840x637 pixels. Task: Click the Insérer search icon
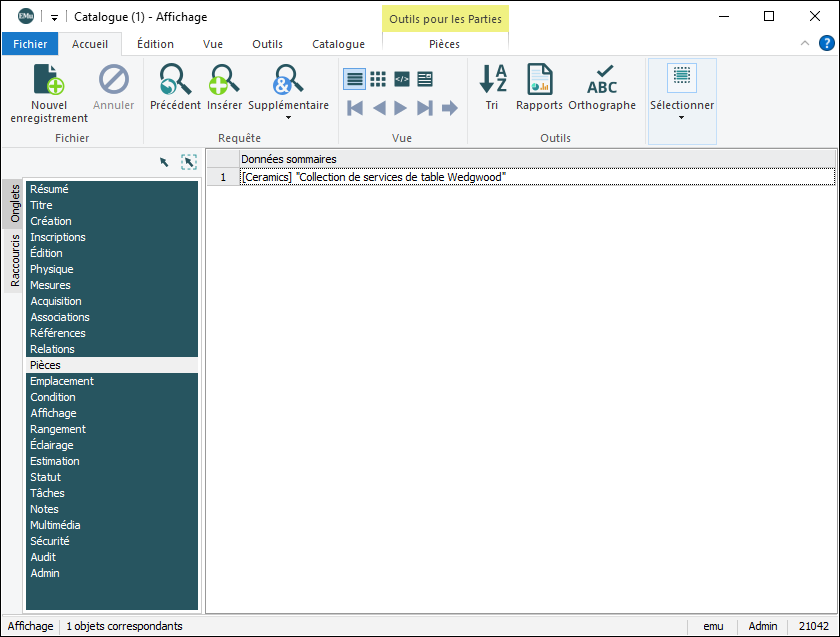224,79
